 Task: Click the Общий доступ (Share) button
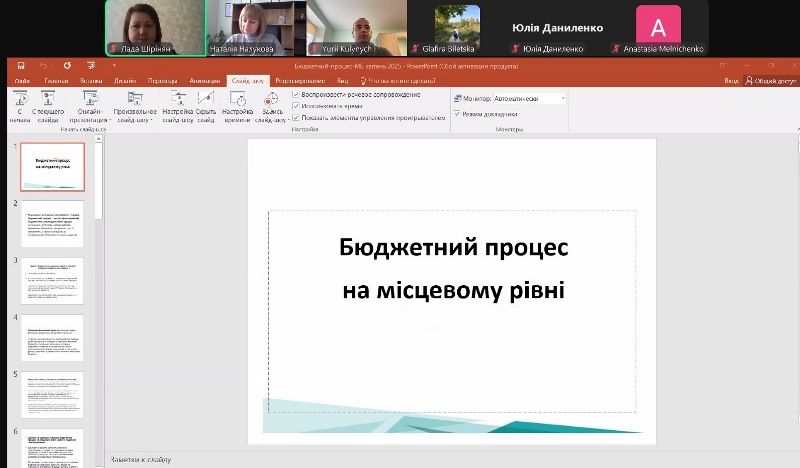coord(770,80)
